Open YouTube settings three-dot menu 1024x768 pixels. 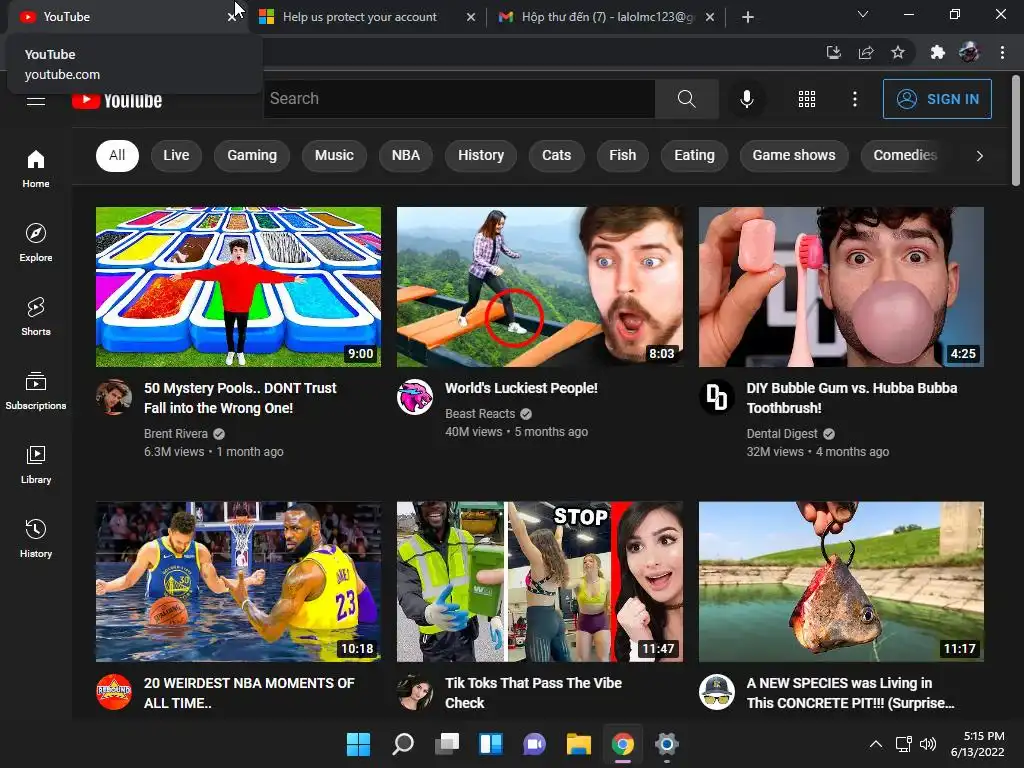click(854, 99)
